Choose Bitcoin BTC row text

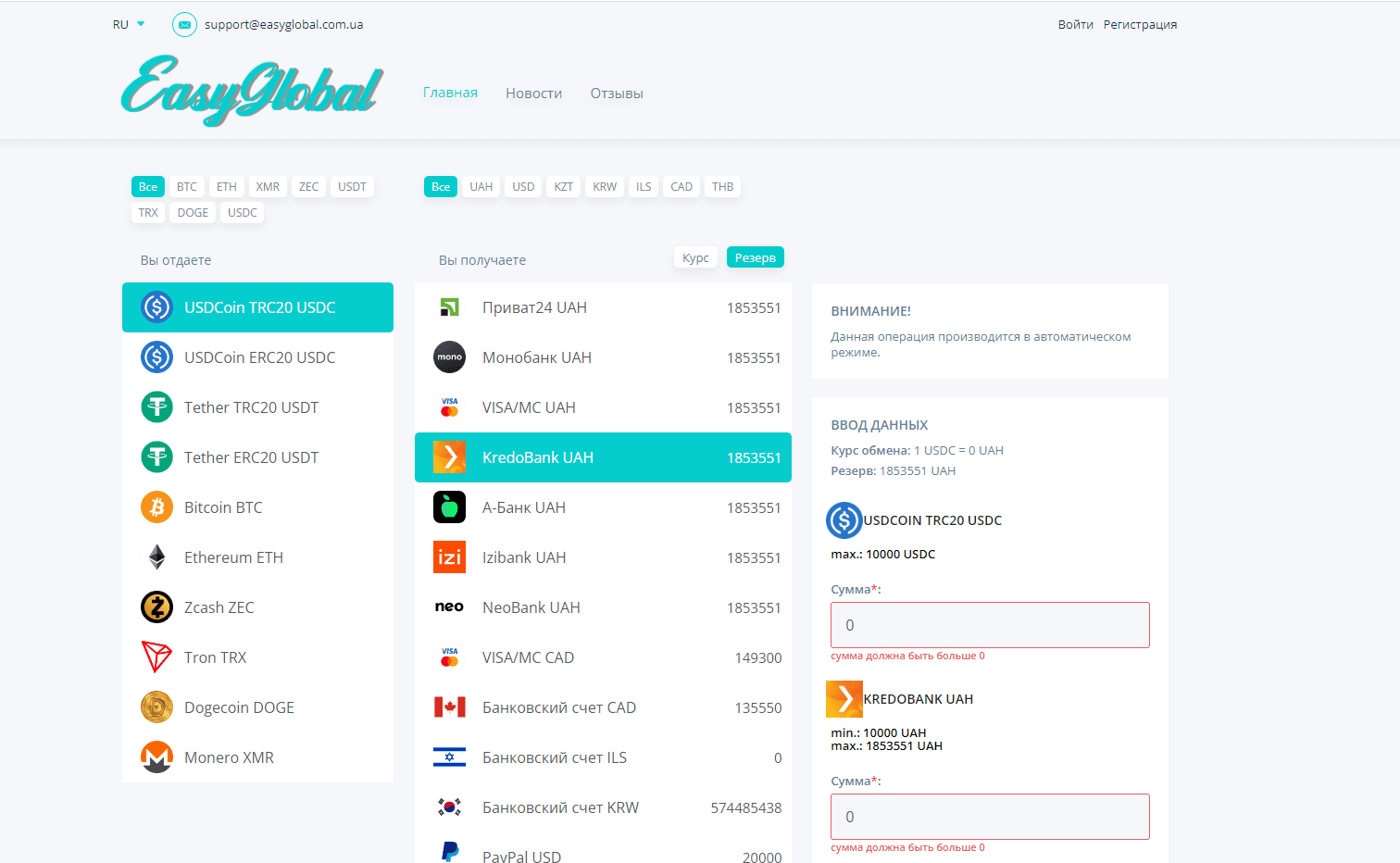[223, 507]
